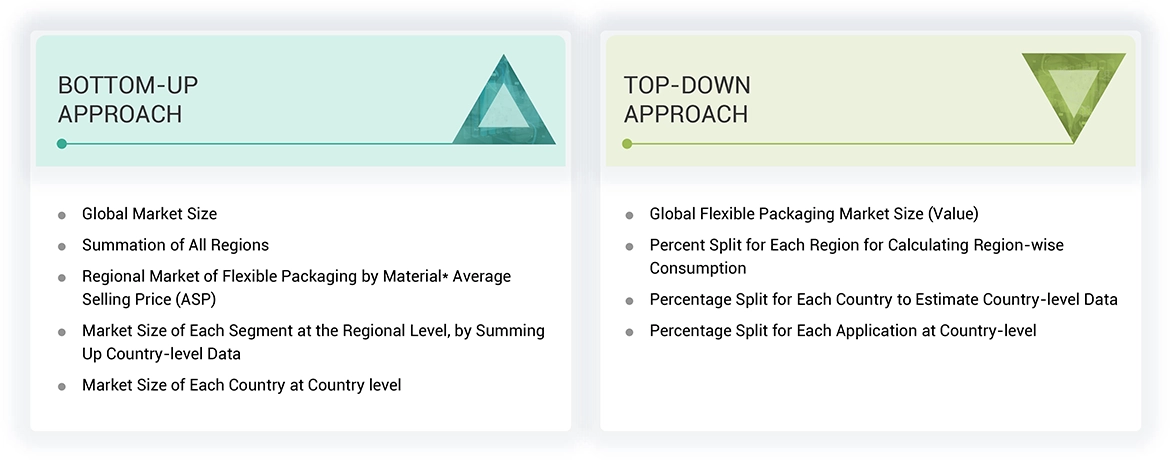The image size is (1170, 460).
Task: Click Global Flexible Packaging Market Size (Value)
Action: pos(813,214)
